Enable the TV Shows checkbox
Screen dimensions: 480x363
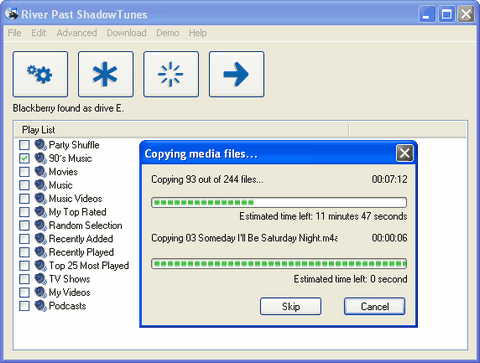point(24,279)
